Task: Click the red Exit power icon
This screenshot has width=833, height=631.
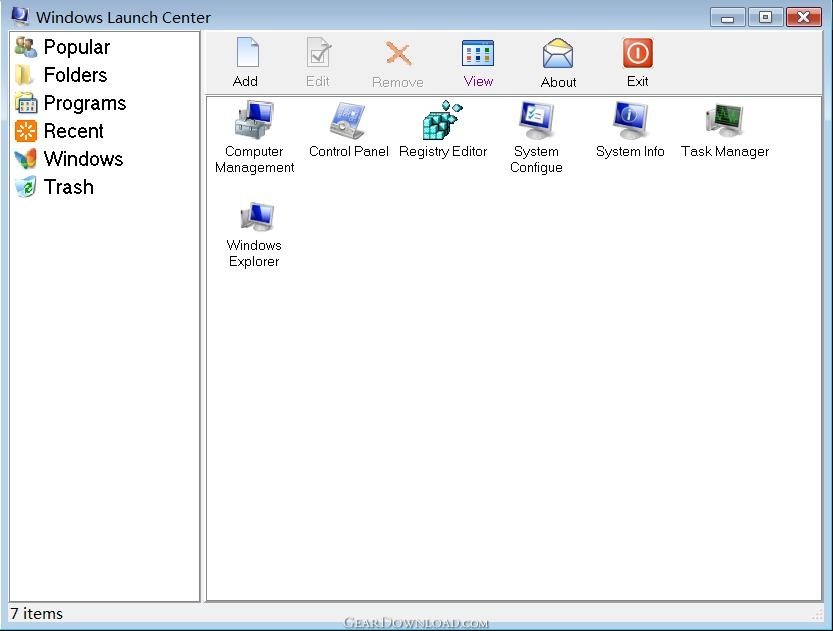Action: (x=638, y=53)
